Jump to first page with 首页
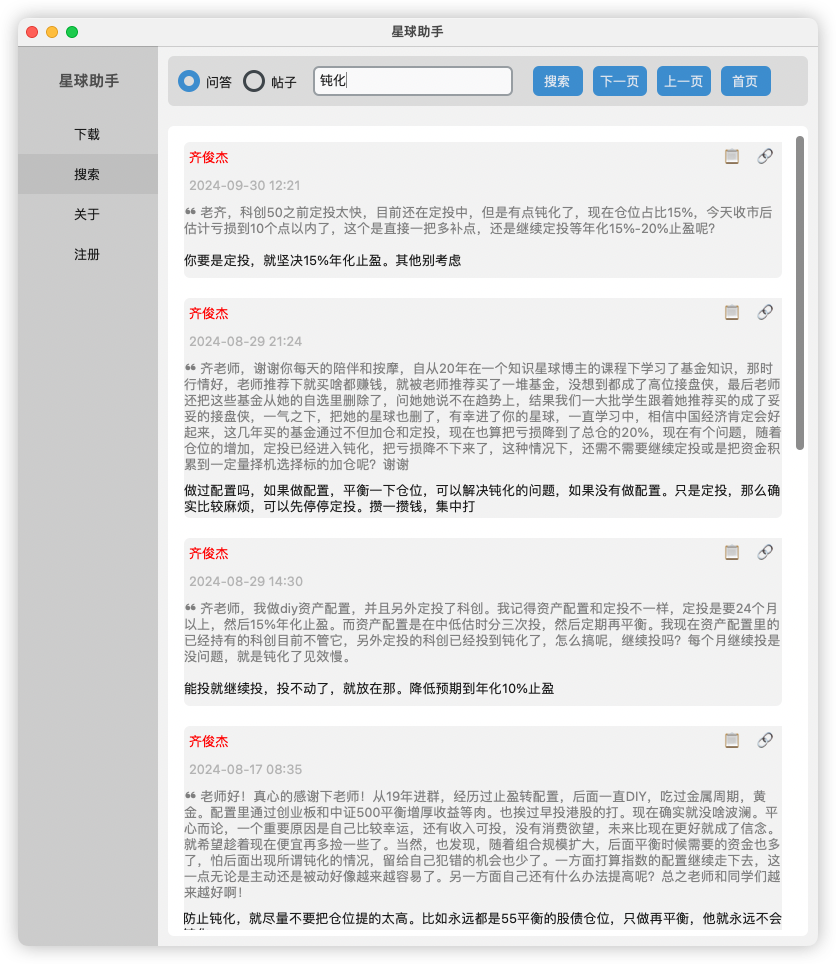 pos(745,81)
